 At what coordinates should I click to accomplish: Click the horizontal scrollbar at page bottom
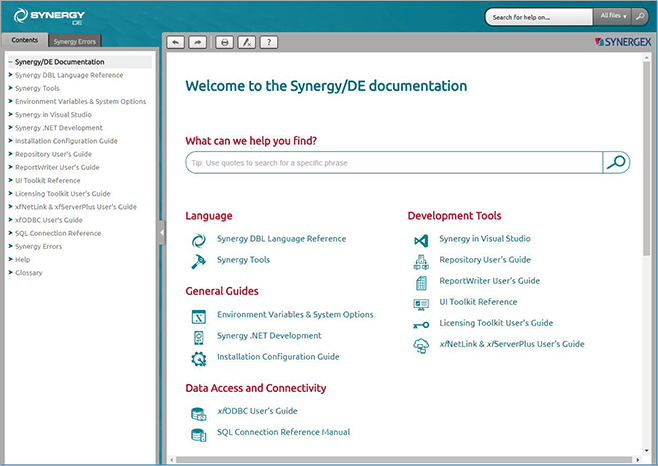click(x=404, y=460)
